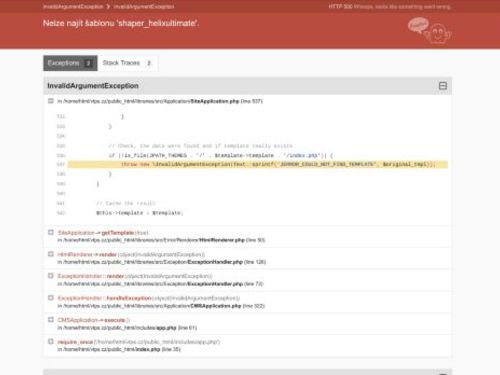The width and height of the screenshot is (500, 375).
Task: Click the SiteApplication.php file path
Action: 160,101
